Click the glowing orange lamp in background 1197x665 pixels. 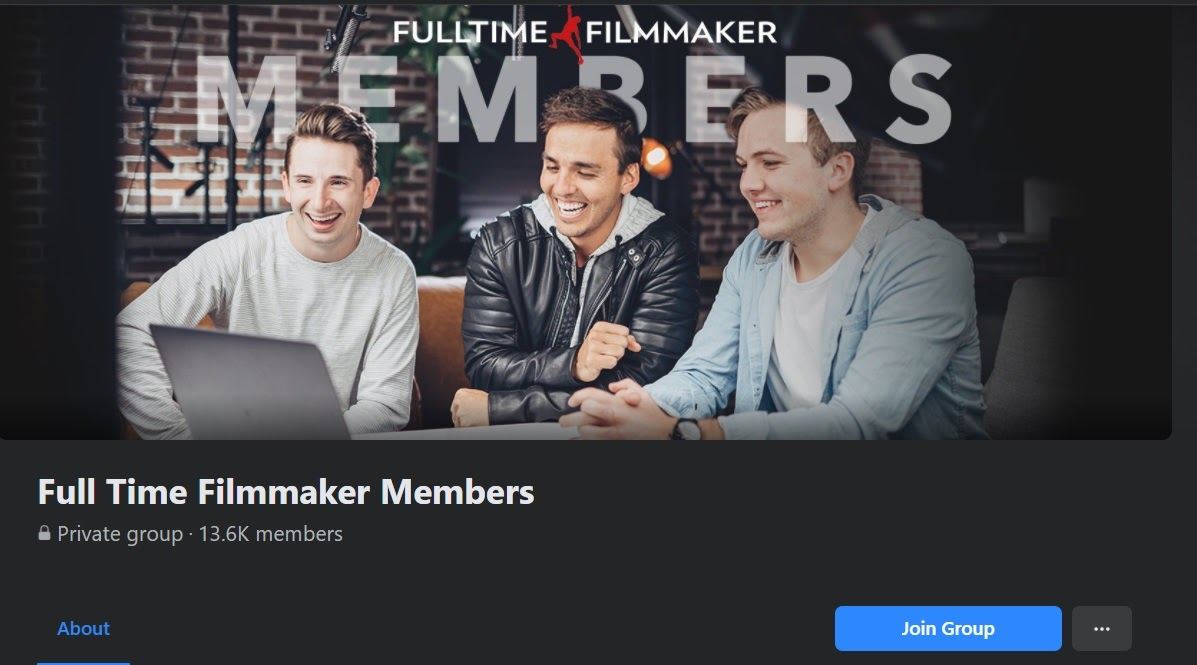pos(656,157)
